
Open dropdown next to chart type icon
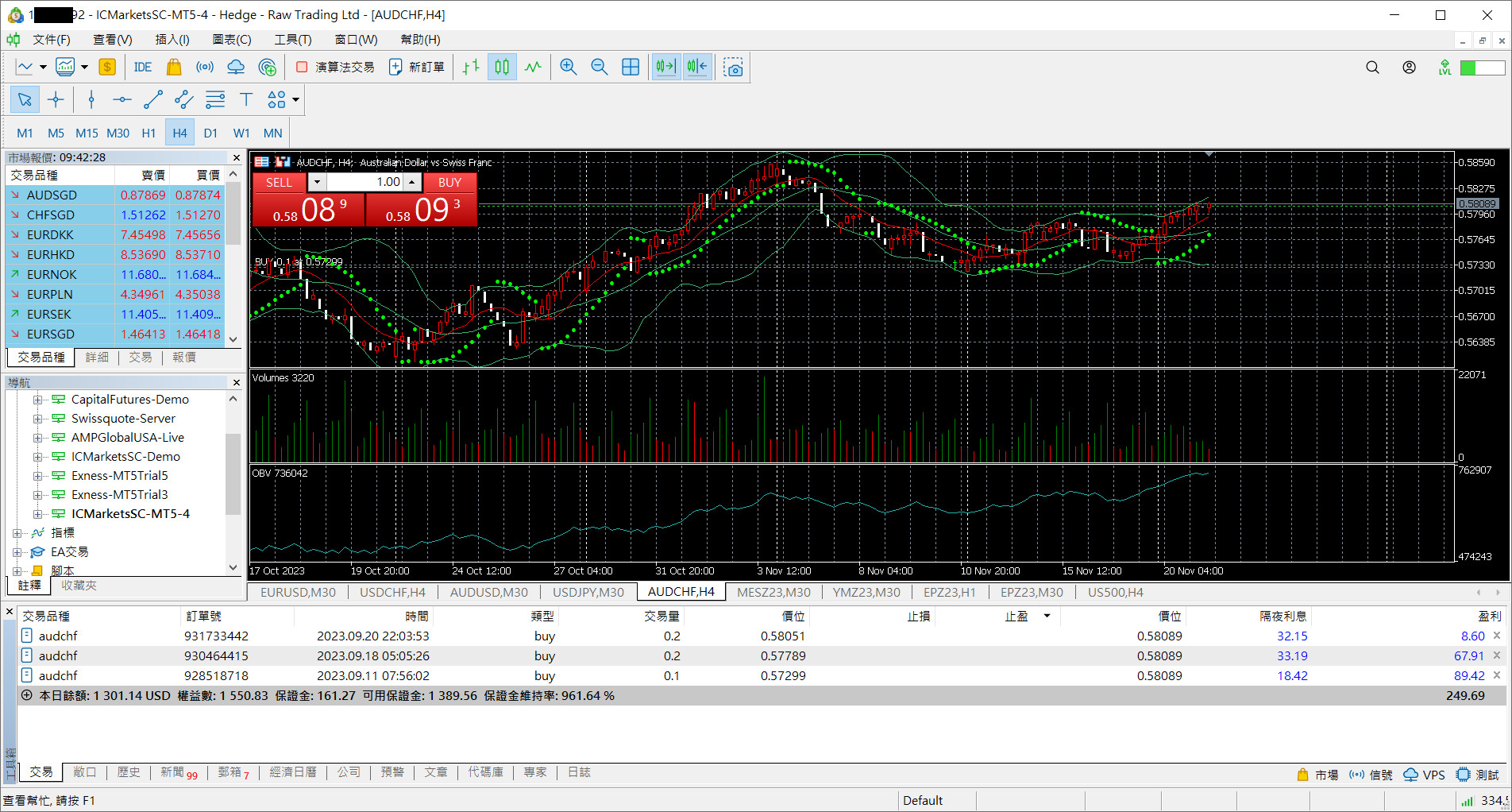pyautogui.click(x=43, y=68)
